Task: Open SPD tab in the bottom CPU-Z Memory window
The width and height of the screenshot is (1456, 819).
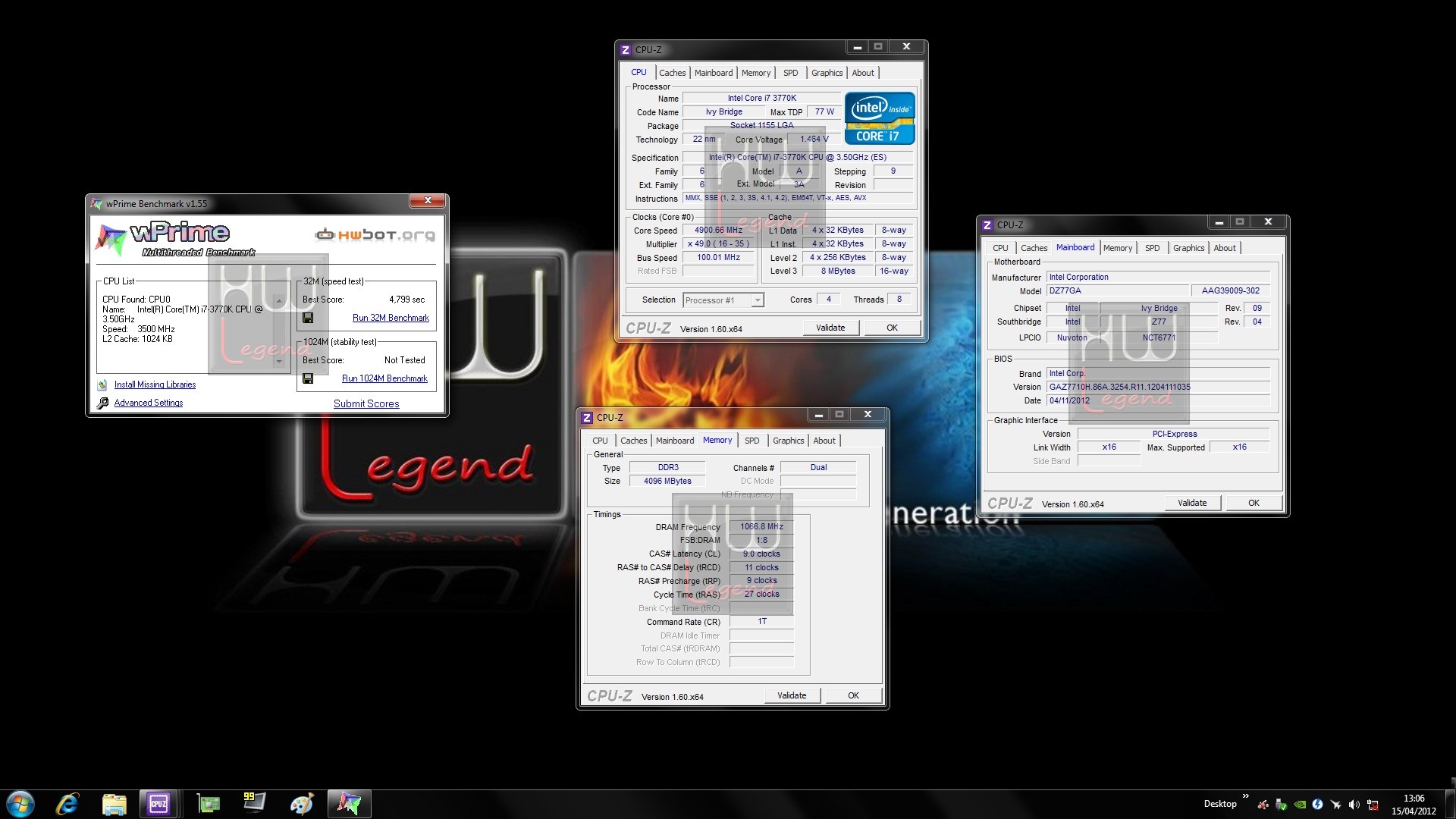Action: 752,441
